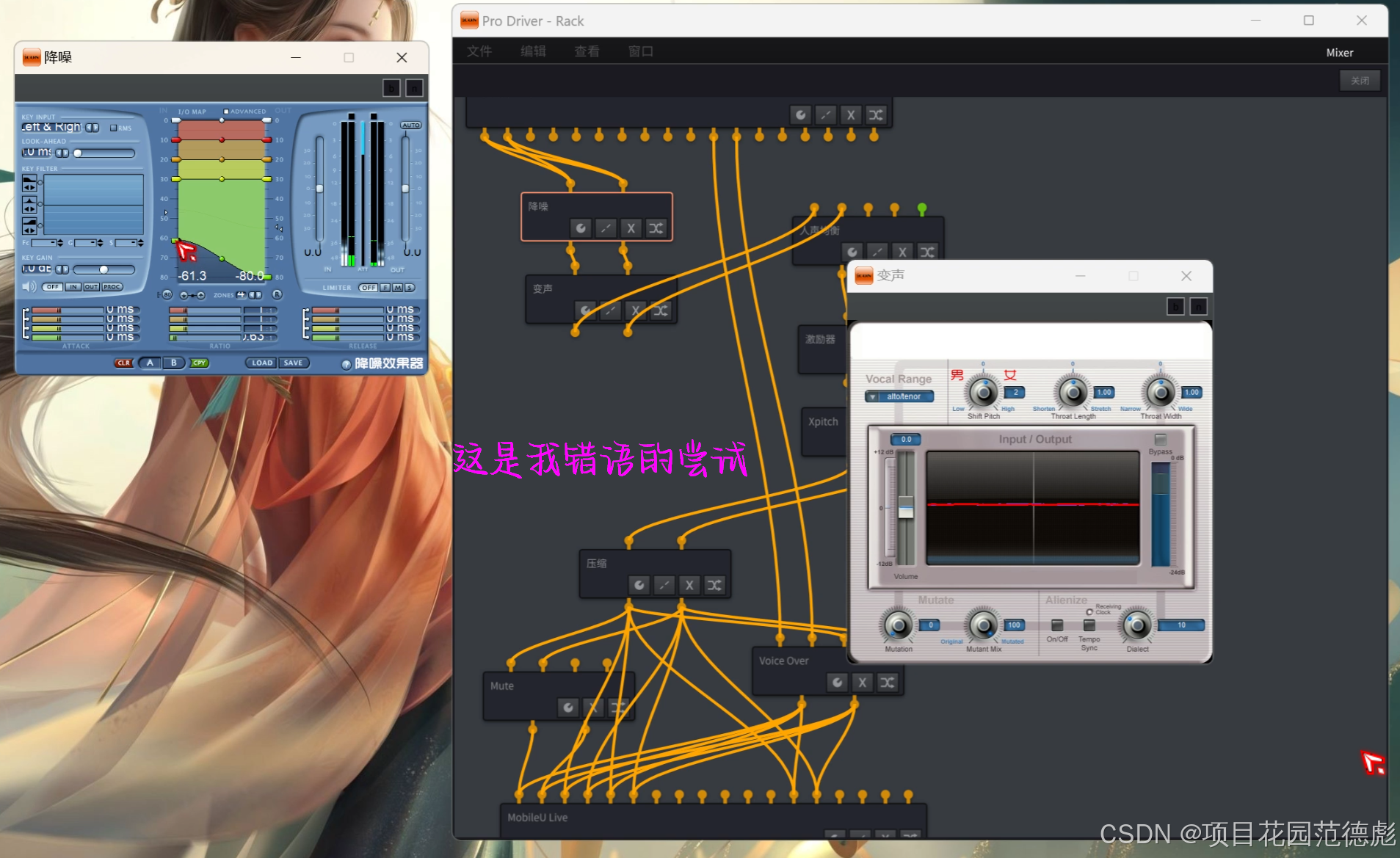Image resolution: width=1400 pixels, height=858 pixels.
Task: Click the SAVE button in 降噪 plugin
Action: 294,363
